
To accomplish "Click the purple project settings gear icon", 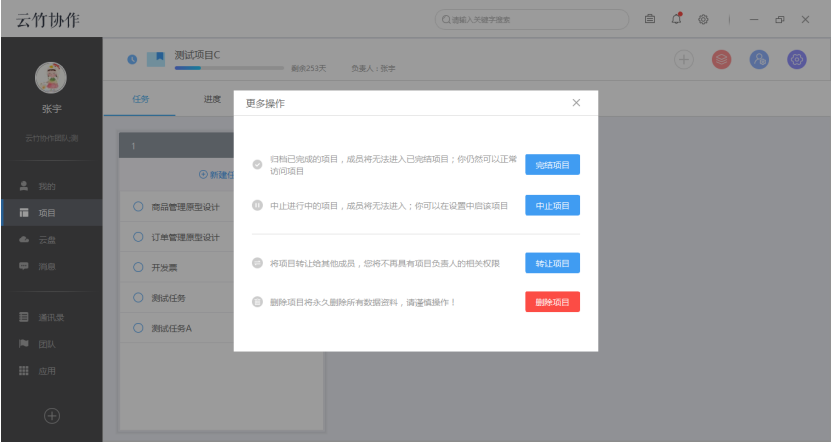I will 797,60.
